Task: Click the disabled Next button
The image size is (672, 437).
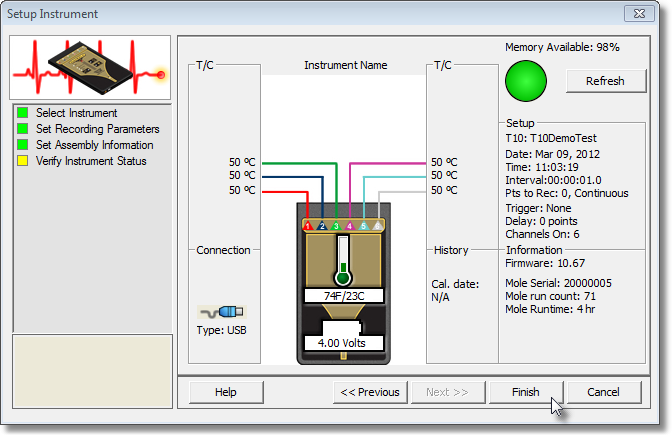Action: 447,392
